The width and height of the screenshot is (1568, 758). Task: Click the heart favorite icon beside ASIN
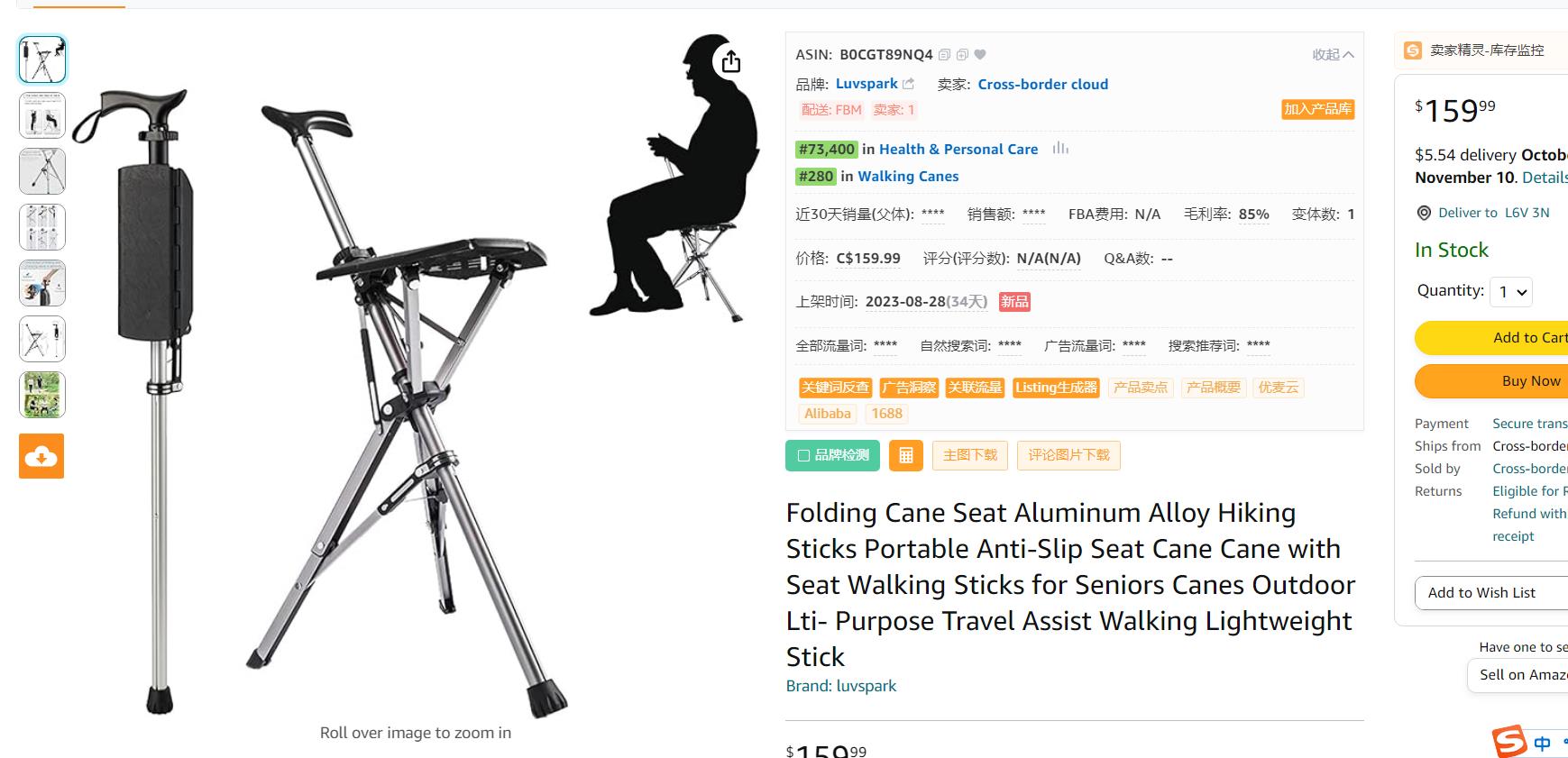[x=980, y=55]
